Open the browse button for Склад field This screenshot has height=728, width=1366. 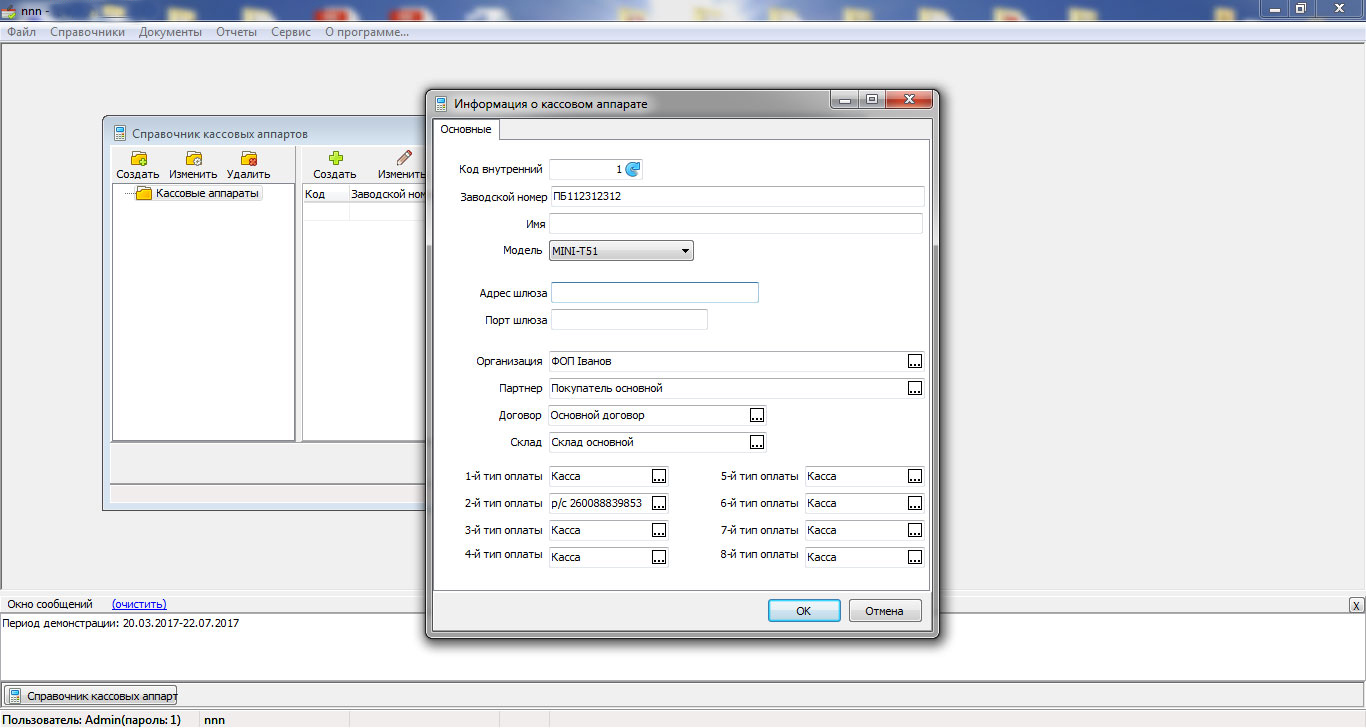pos(757,442)
